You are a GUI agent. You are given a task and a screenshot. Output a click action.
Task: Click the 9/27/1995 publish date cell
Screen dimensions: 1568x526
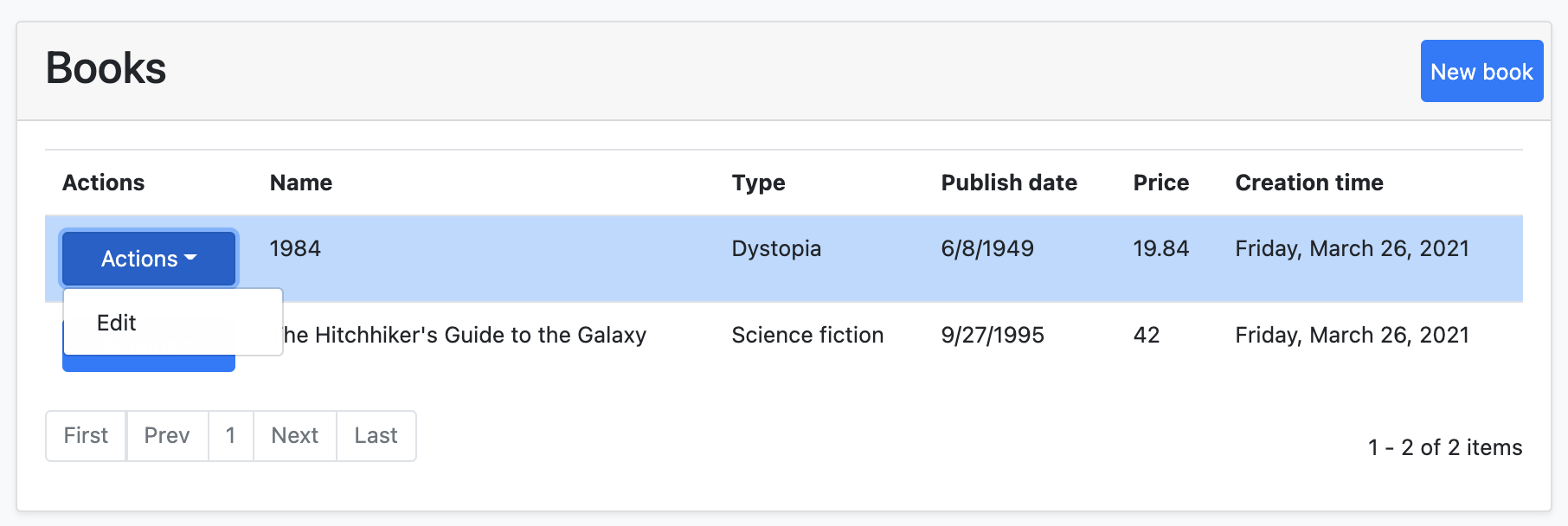tap(993, 335)
